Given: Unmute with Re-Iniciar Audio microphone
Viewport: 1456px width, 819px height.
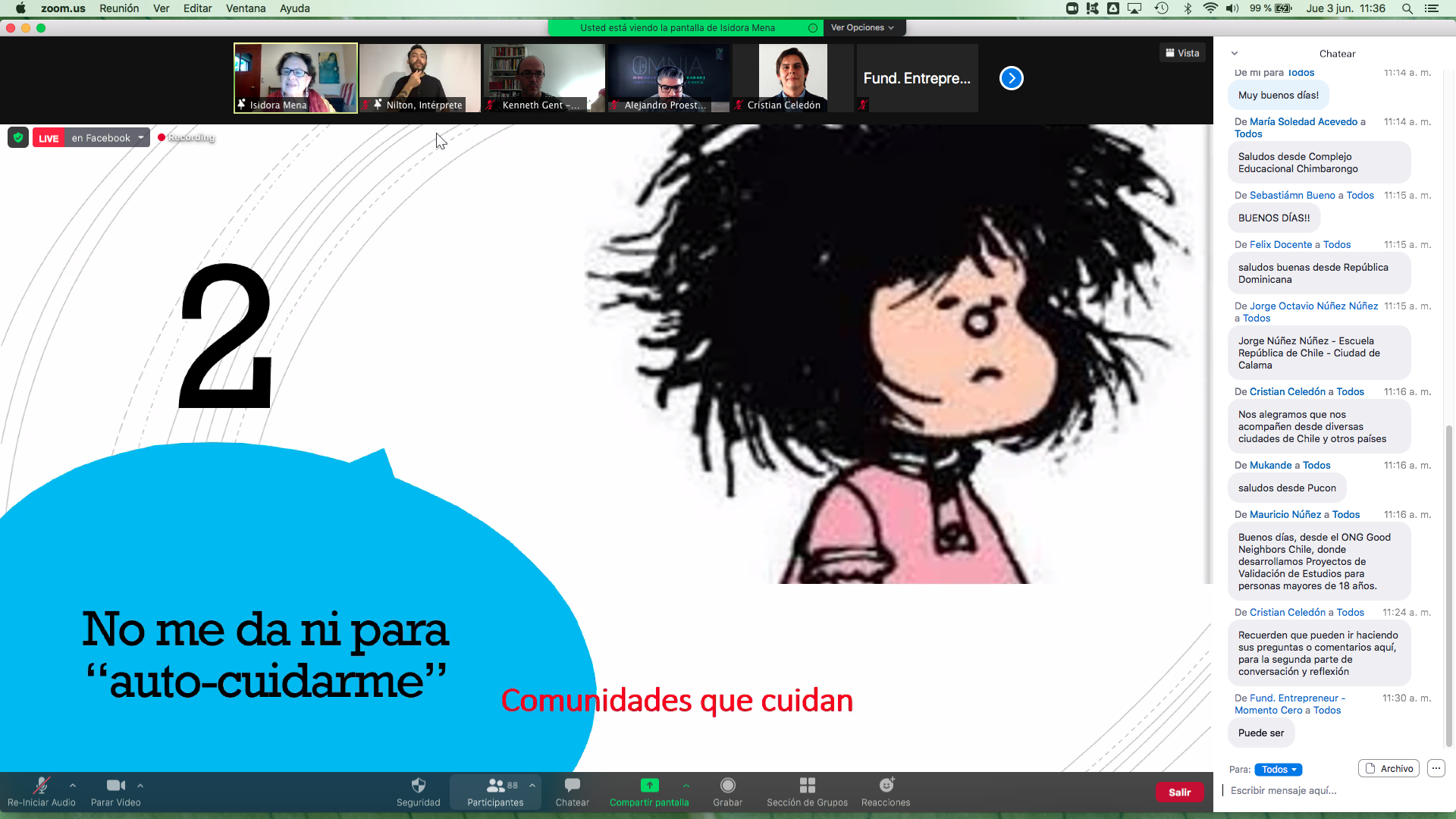Looking at the screenshot, I should coord(41,786).
